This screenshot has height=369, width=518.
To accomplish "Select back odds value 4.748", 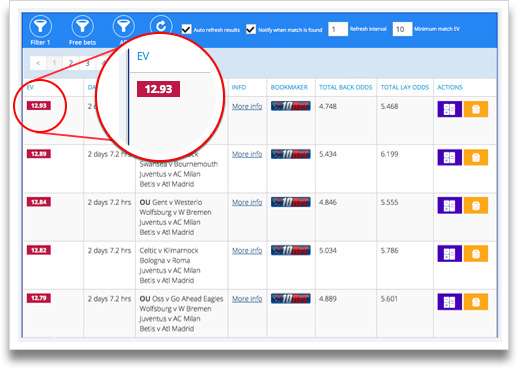I will pos(328,106).
